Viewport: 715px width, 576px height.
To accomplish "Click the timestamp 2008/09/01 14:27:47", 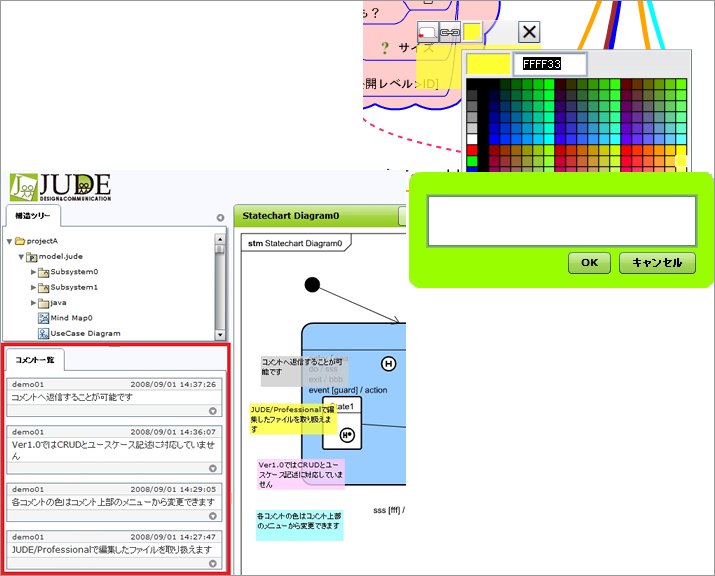I will pyautogui.click(x=173, y=537).
